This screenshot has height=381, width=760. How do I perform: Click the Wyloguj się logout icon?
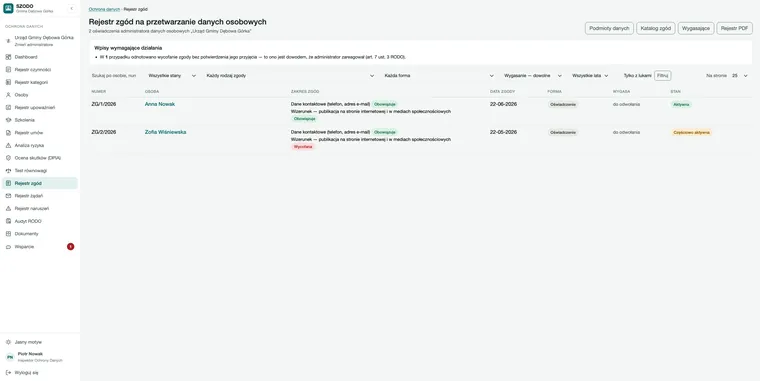pos(8,373)
